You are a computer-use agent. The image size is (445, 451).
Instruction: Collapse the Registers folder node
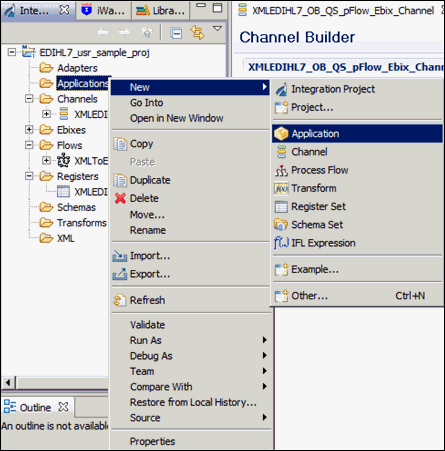[29, 176]
